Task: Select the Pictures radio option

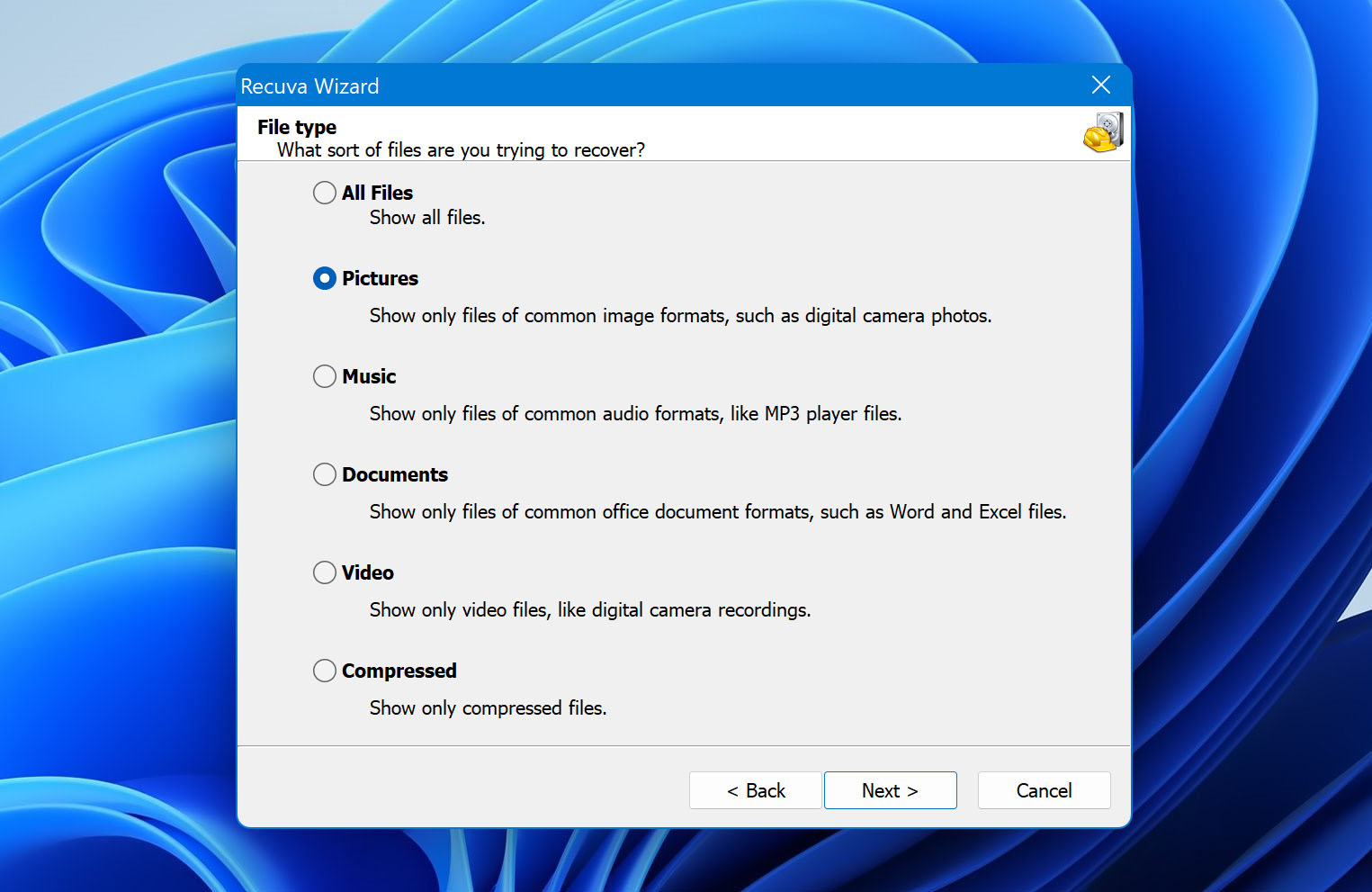Action: tap(325, 278)
